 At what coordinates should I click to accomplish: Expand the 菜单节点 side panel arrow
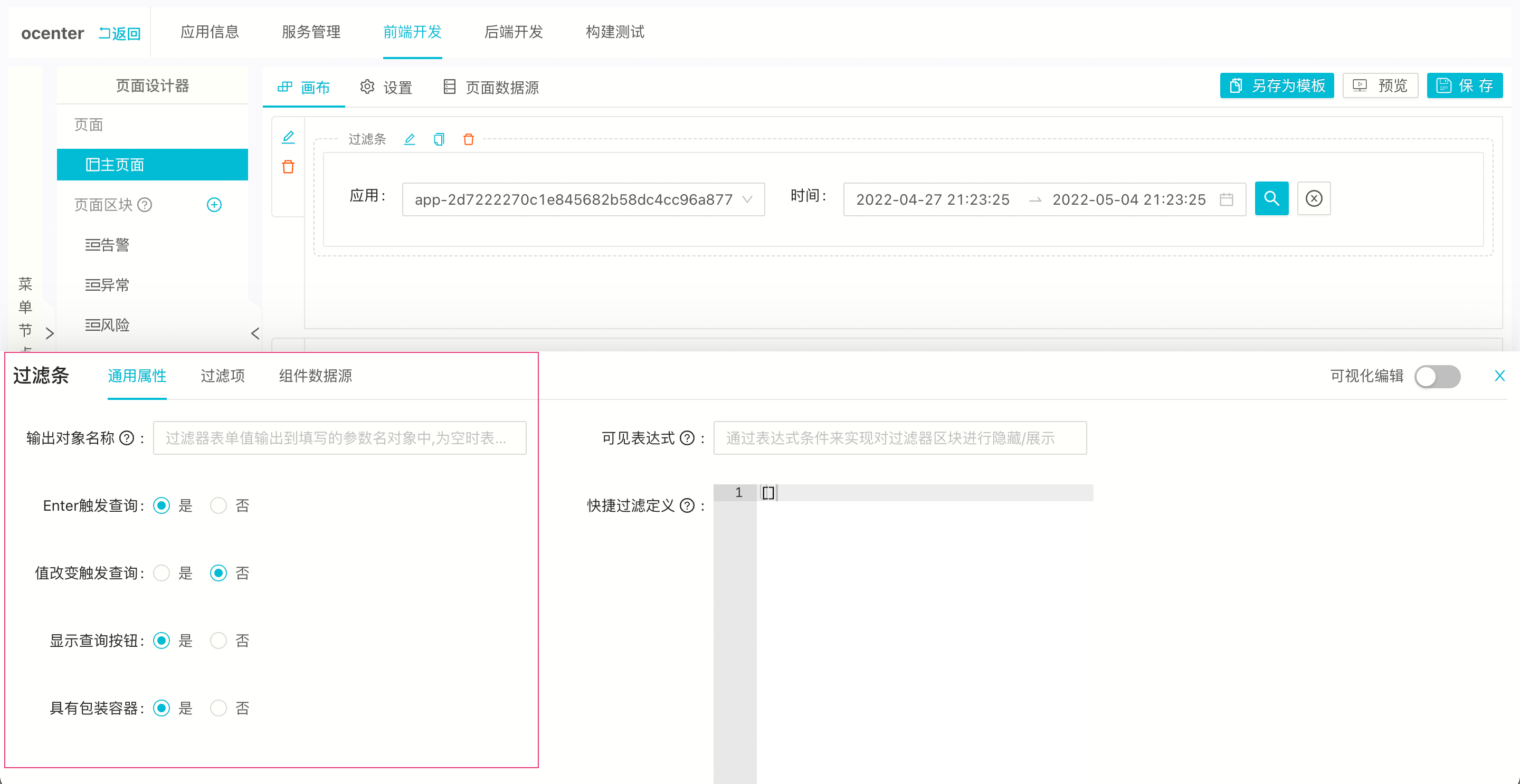50,333
